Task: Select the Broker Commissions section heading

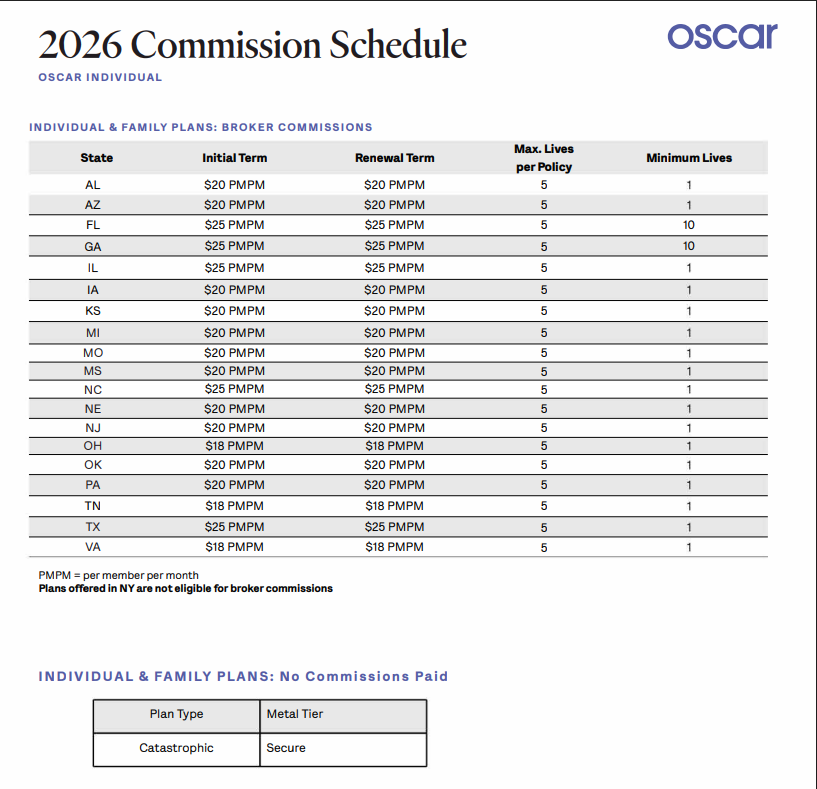Action: point(200,127)
